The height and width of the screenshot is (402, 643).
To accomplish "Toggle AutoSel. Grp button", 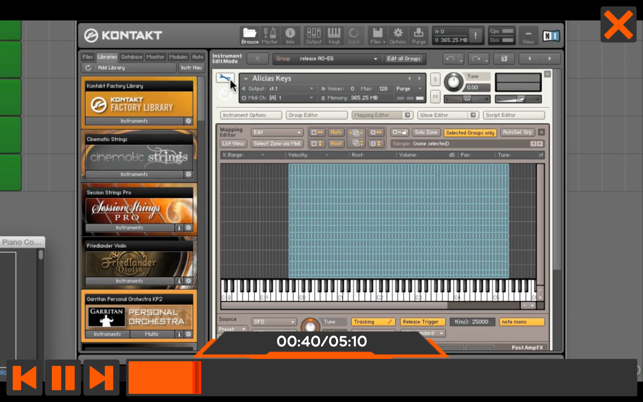I will pos(518,132).
